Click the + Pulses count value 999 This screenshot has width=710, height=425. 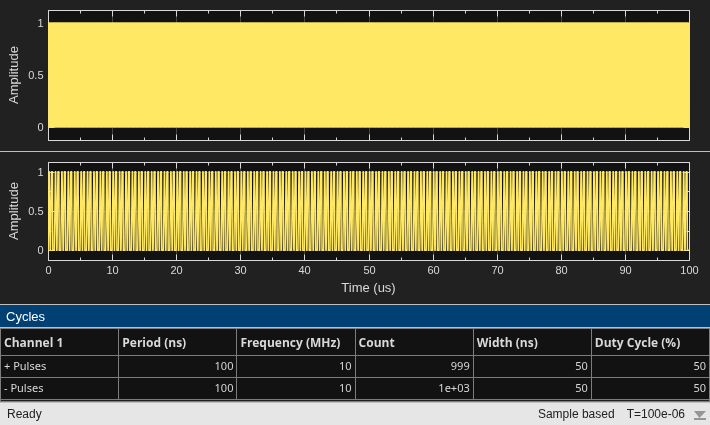pyautogui.click(x=460, y=366)
